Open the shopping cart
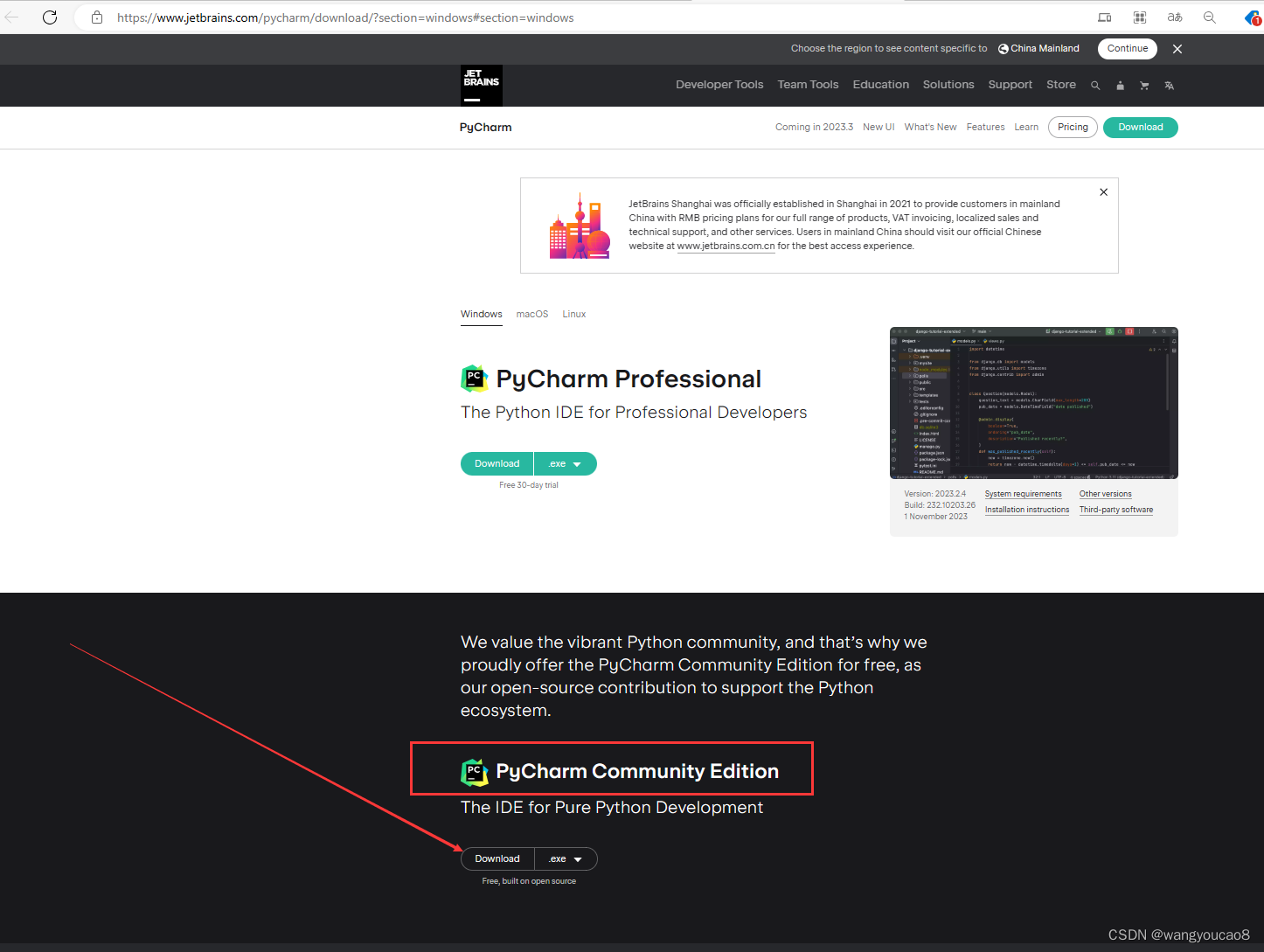The height and width of the screenshot is (952, 1264). [1144, 85]
